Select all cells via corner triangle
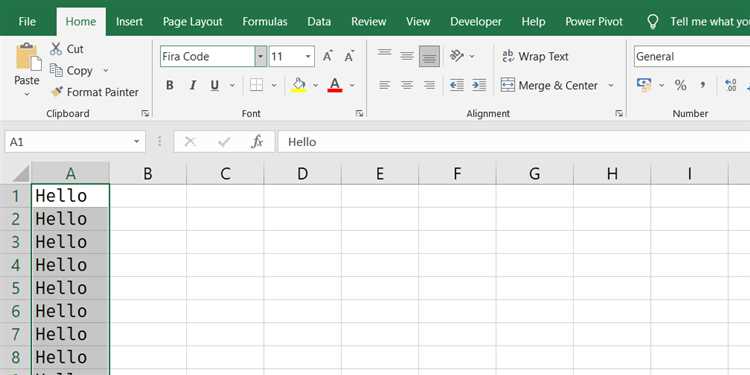The width and height of the screenshot is (750, 375). [21, 173]
